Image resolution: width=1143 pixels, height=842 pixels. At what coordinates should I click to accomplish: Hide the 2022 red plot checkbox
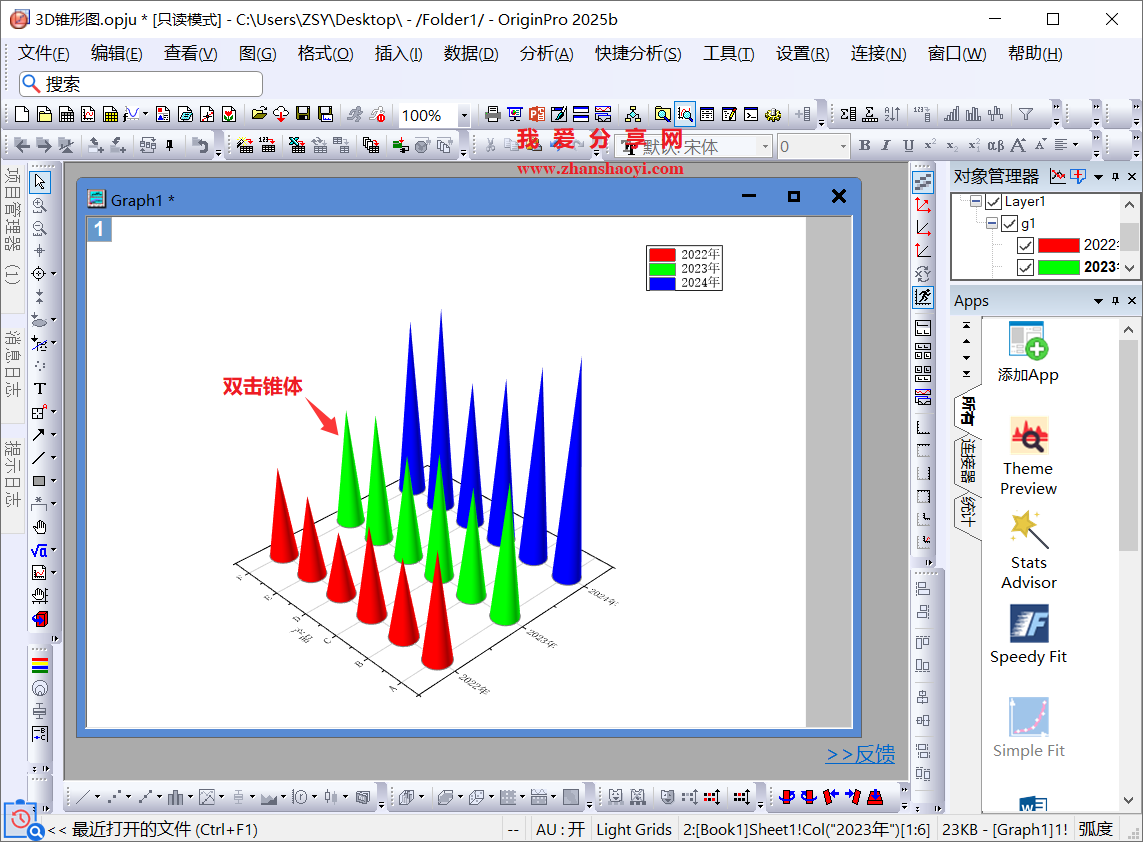coord(1025,246)
